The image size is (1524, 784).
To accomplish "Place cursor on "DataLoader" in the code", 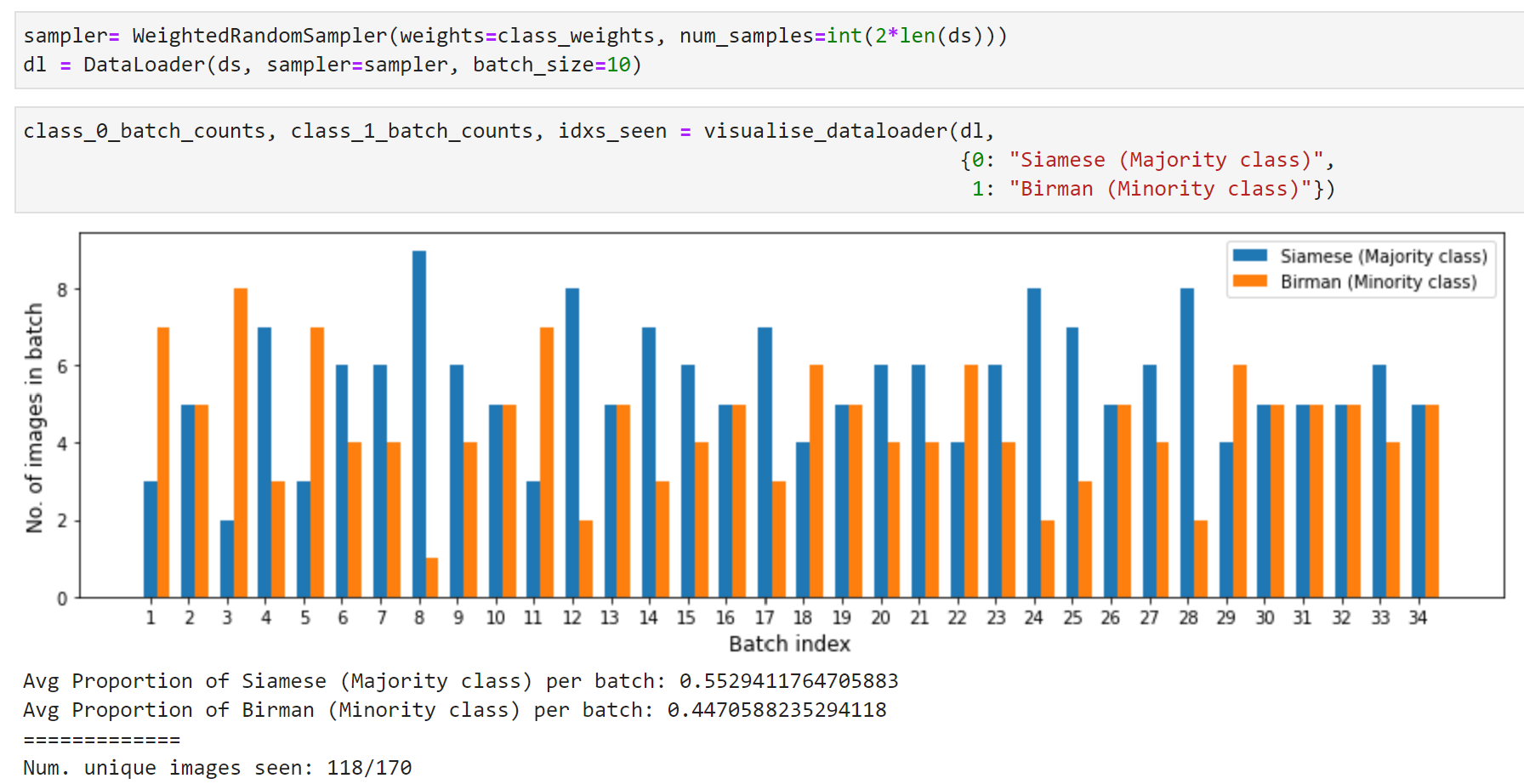I will click(x=144, y=65).
